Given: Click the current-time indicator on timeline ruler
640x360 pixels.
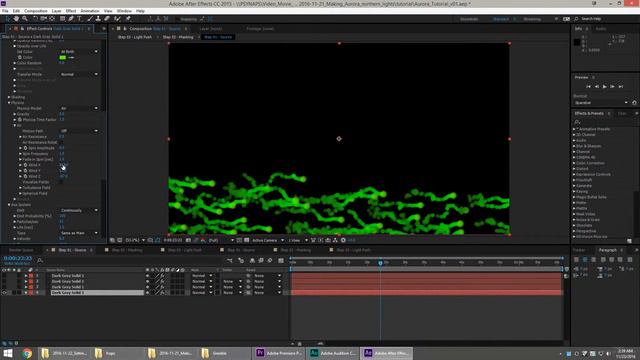Looking at the screenshot, I should [380, 263].
